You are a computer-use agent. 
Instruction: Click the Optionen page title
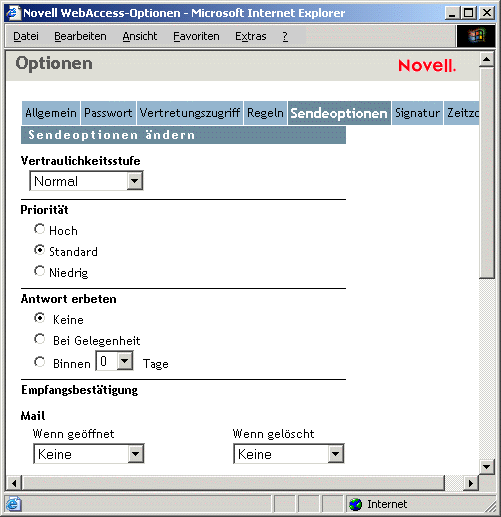[54, 63]
